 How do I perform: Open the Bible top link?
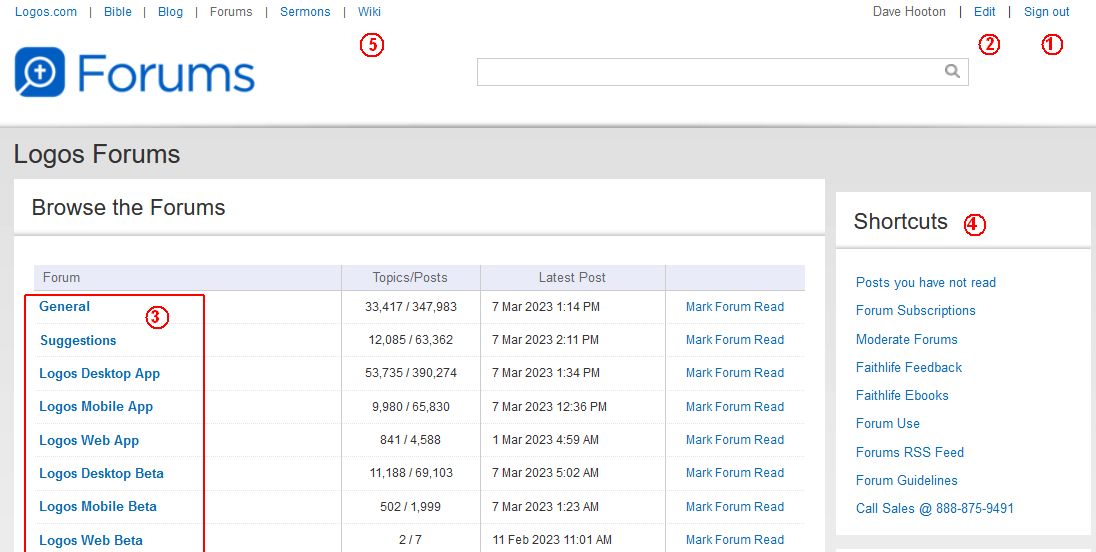(117, 12)
